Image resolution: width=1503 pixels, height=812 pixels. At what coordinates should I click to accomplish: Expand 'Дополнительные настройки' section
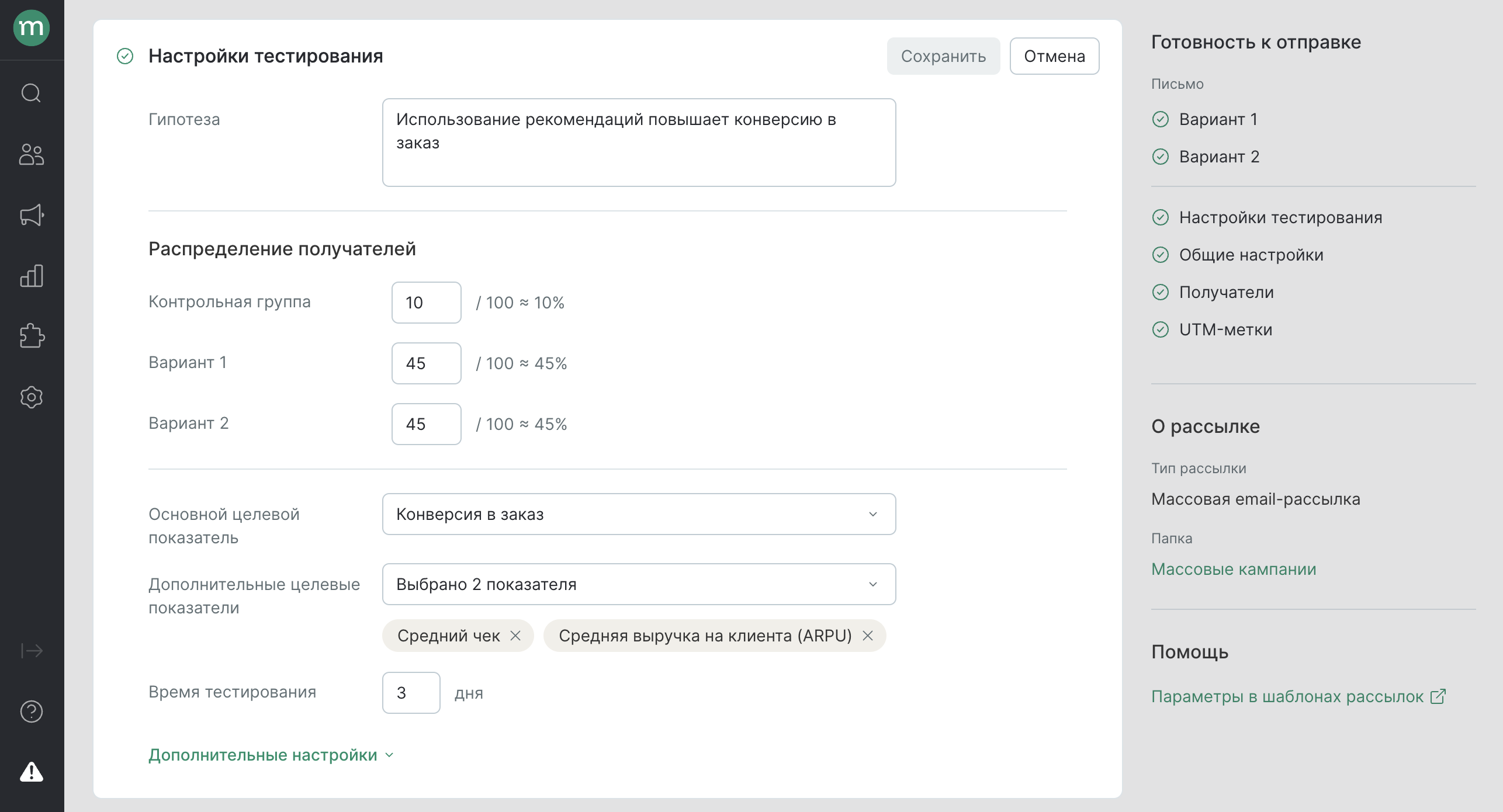point(271,755)
